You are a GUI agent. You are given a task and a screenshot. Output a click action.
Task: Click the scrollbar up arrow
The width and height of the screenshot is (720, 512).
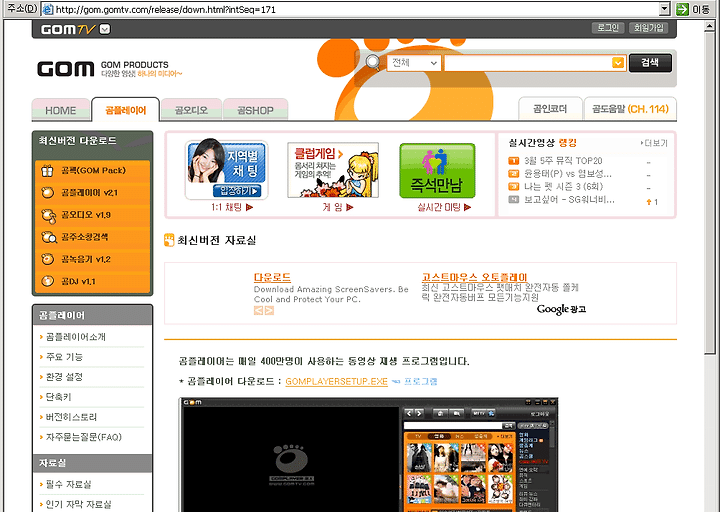point(710,27)
